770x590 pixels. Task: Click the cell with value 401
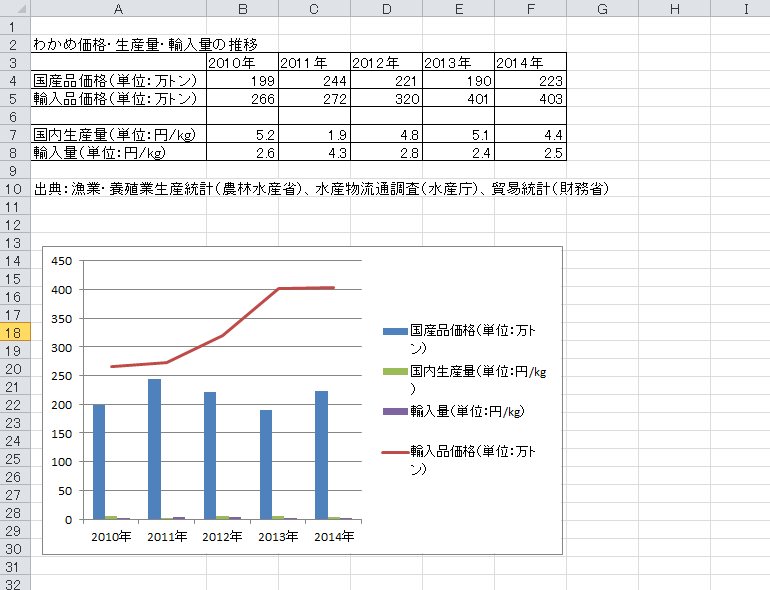(x=458, y=98)
